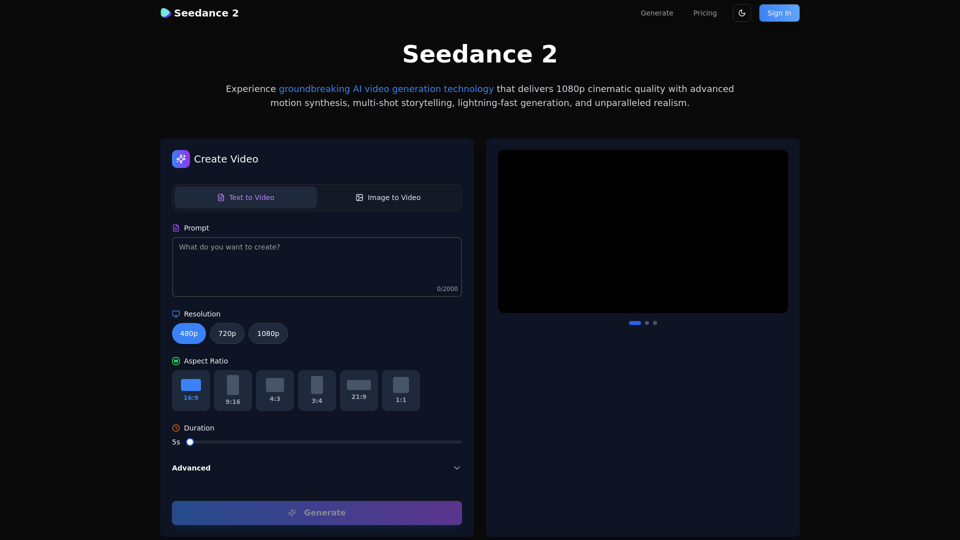
Task: Select first carousel indicator dot
Action: [635, 323]
